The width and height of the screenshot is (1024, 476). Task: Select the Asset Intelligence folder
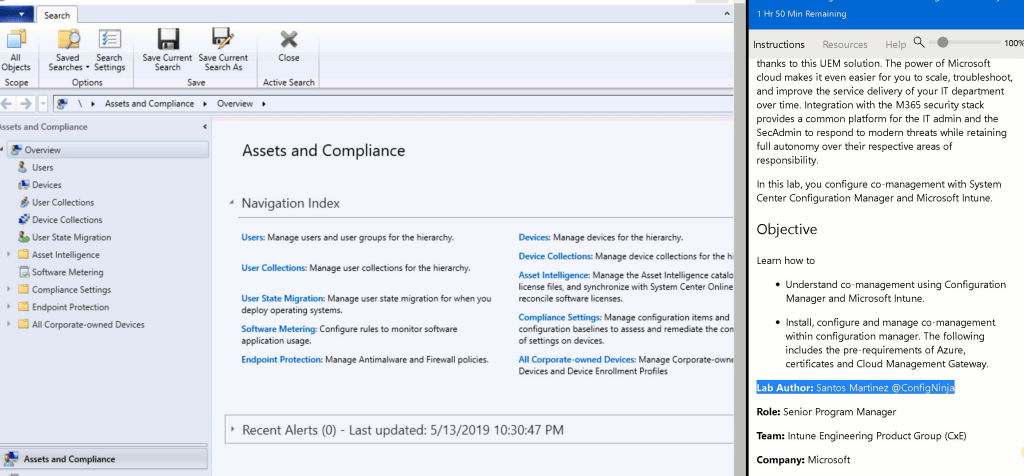tap(65, 255)
